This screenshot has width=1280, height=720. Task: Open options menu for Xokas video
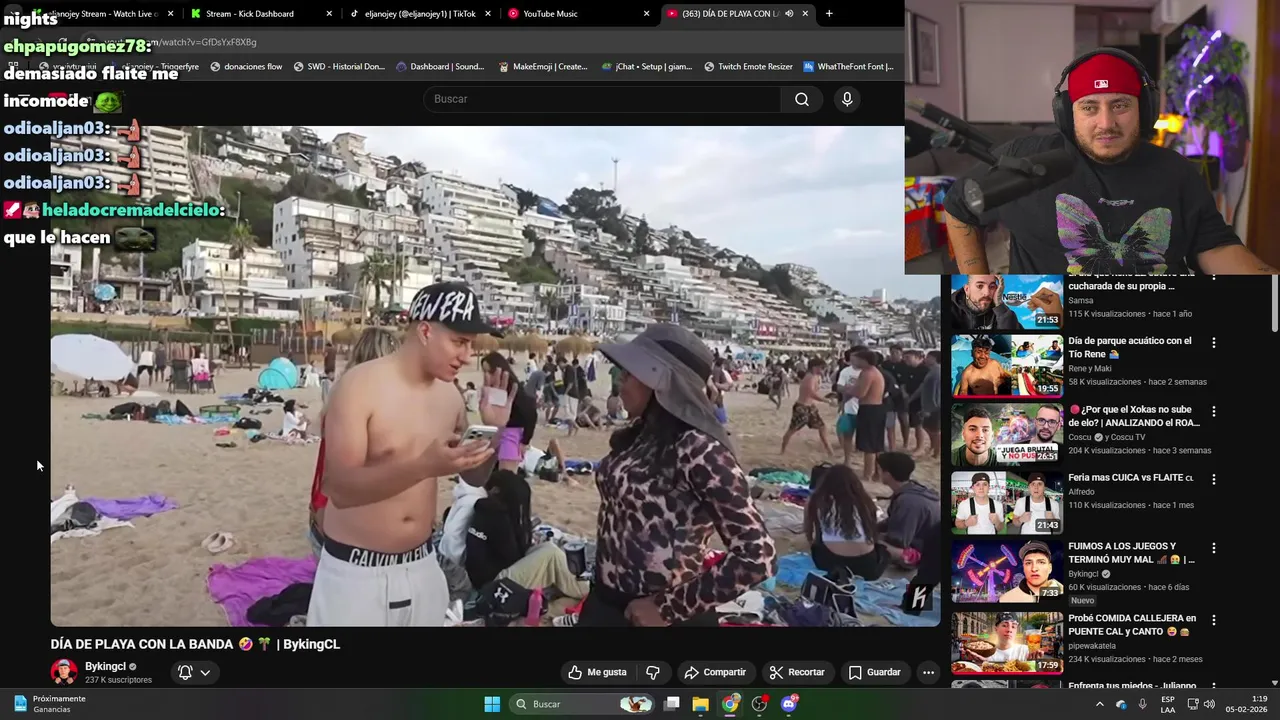click(1214, 411)
